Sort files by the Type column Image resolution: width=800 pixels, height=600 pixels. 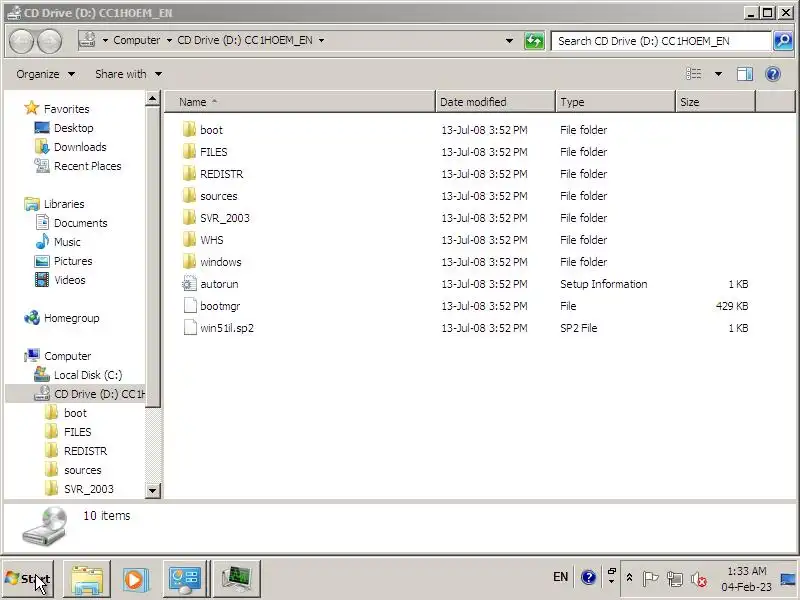615,102
